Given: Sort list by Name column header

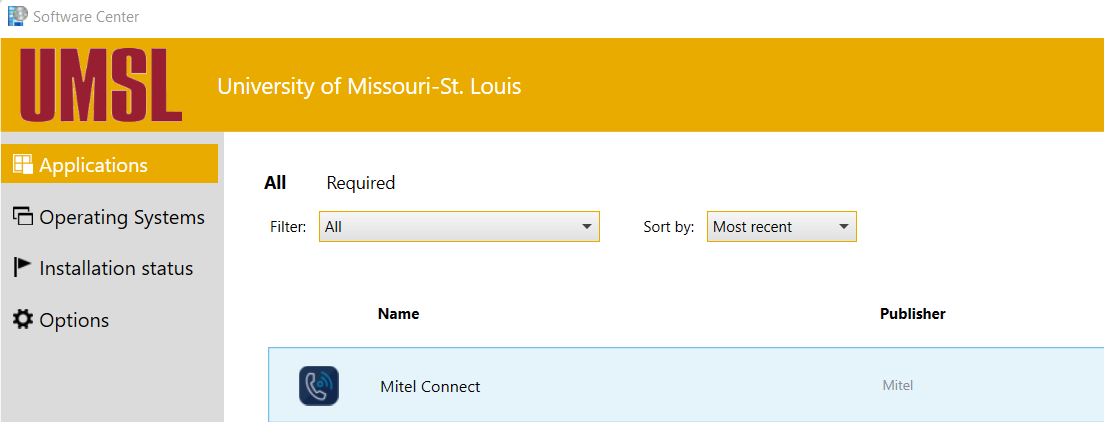Looking at the screenshot, I should point(398,314).
